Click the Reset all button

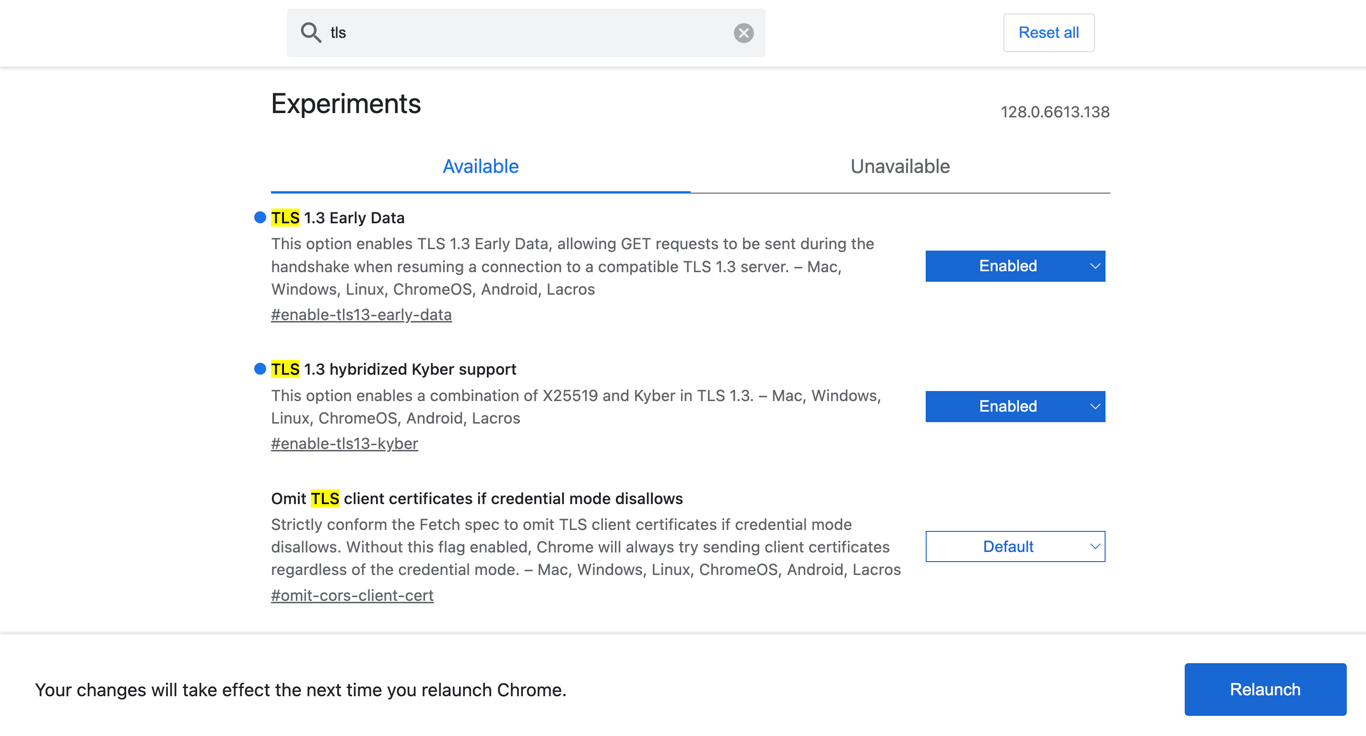[x=1048, y=32]
